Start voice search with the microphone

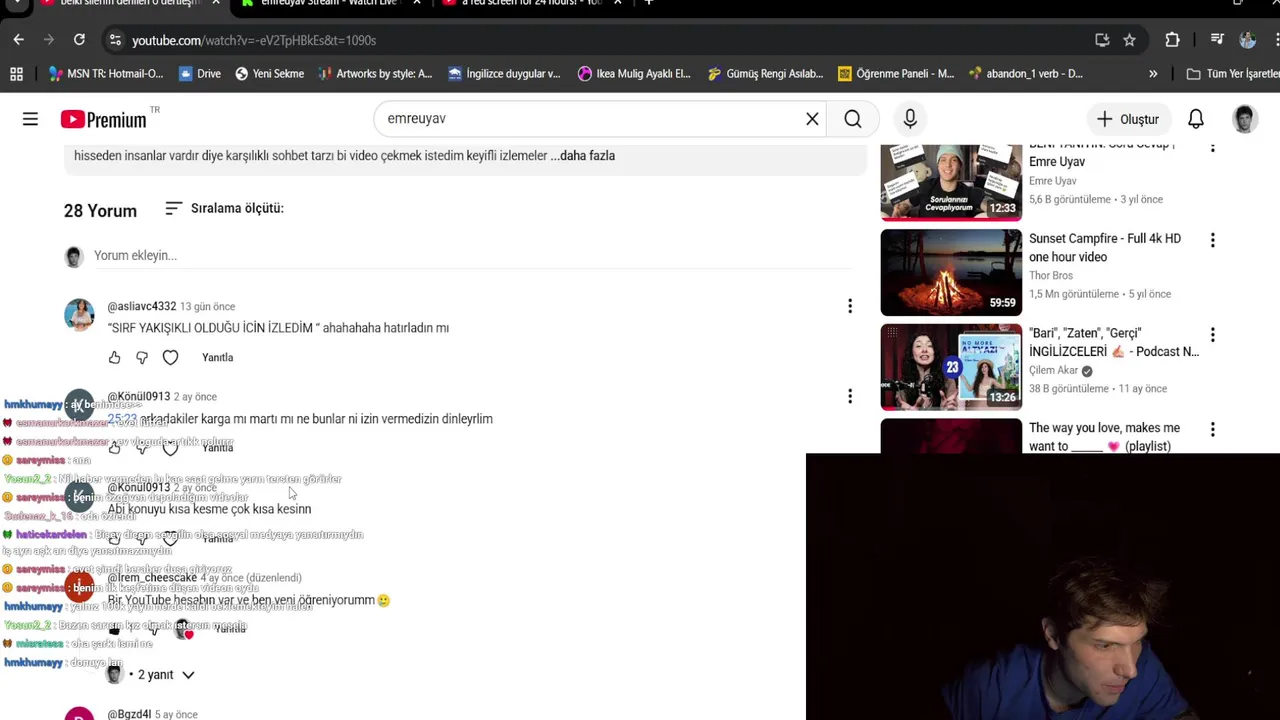pyautogui.click(x=910, y=119)
